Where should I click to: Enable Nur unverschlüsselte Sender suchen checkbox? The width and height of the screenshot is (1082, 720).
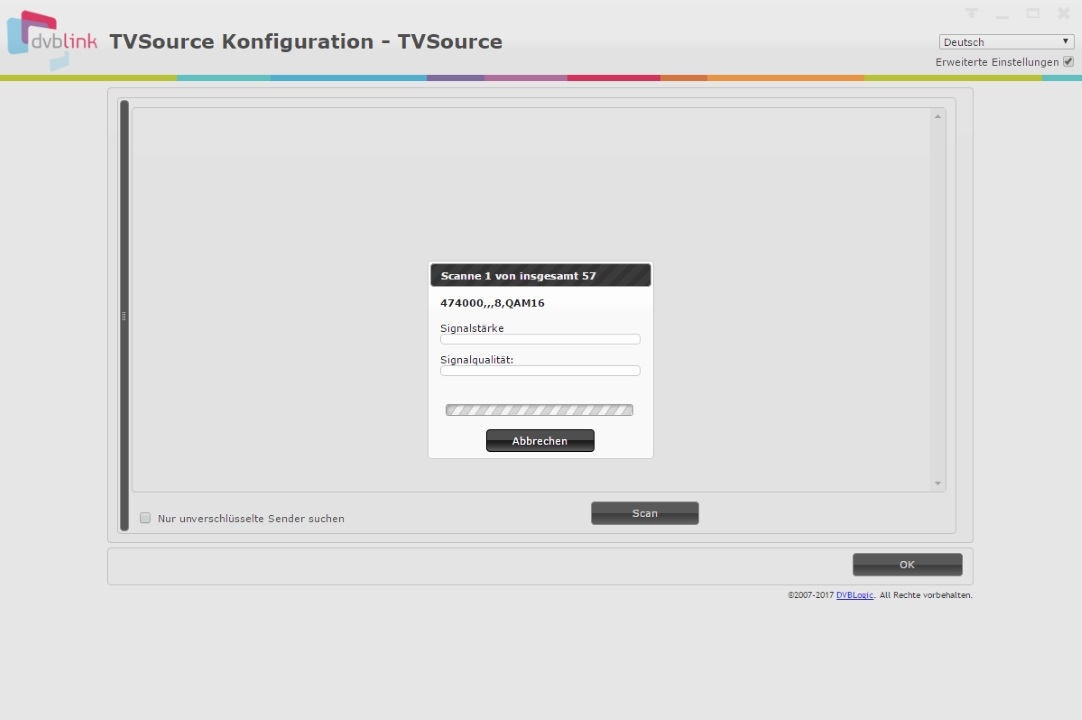tap(145, 518)
